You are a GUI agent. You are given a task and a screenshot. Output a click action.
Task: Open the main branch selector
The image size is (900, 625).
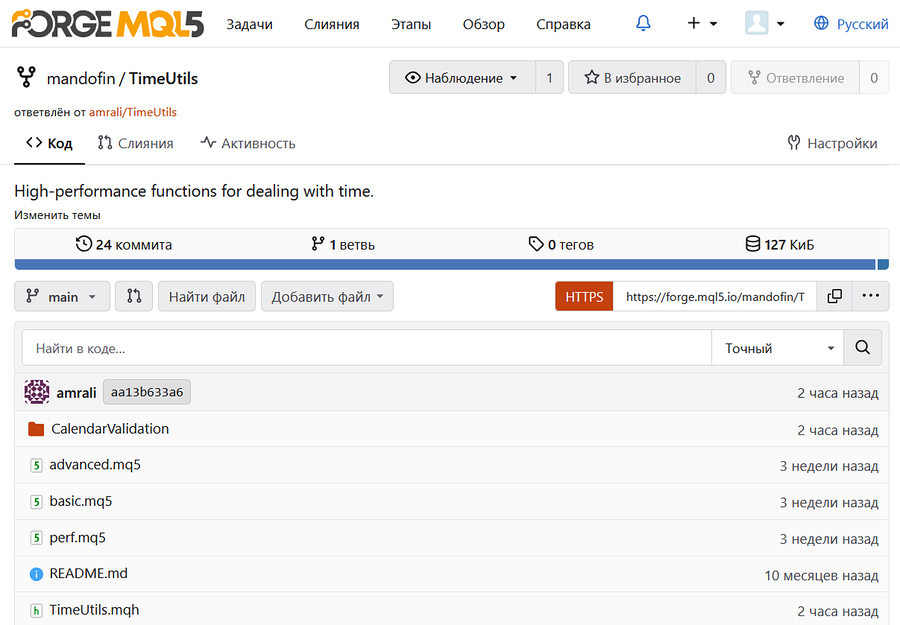(x=62, y=297)
